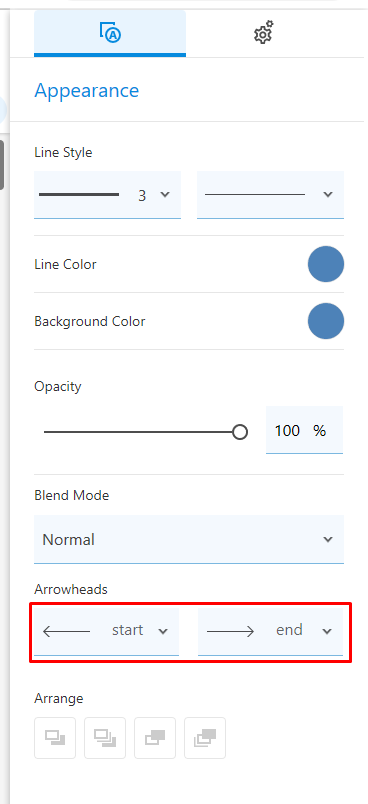Click the second Arrange icon with three stacked outlines

[x=105, y=738]
